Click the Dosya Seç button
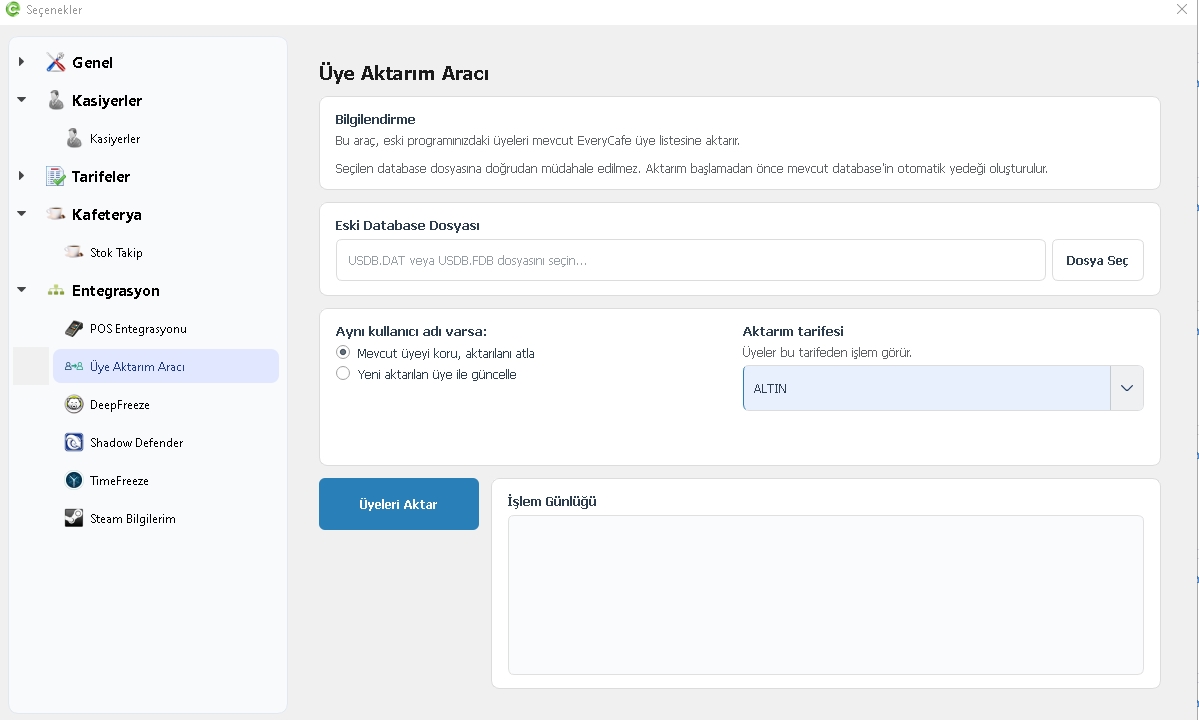This screenshot has width=1199, height=720. click(1097, 260)
